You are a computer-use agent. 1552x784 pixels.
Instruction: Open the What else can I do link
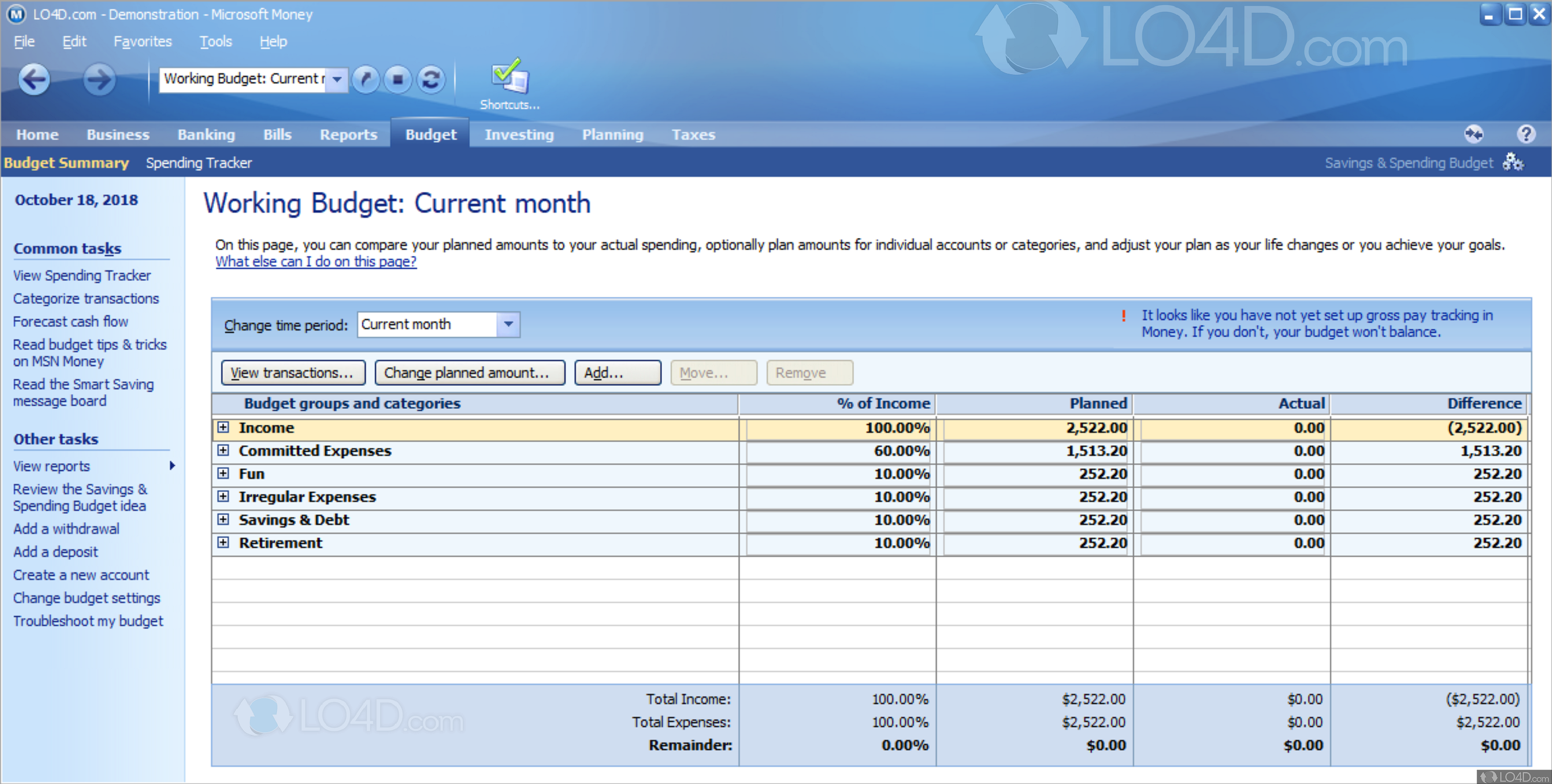316,262
